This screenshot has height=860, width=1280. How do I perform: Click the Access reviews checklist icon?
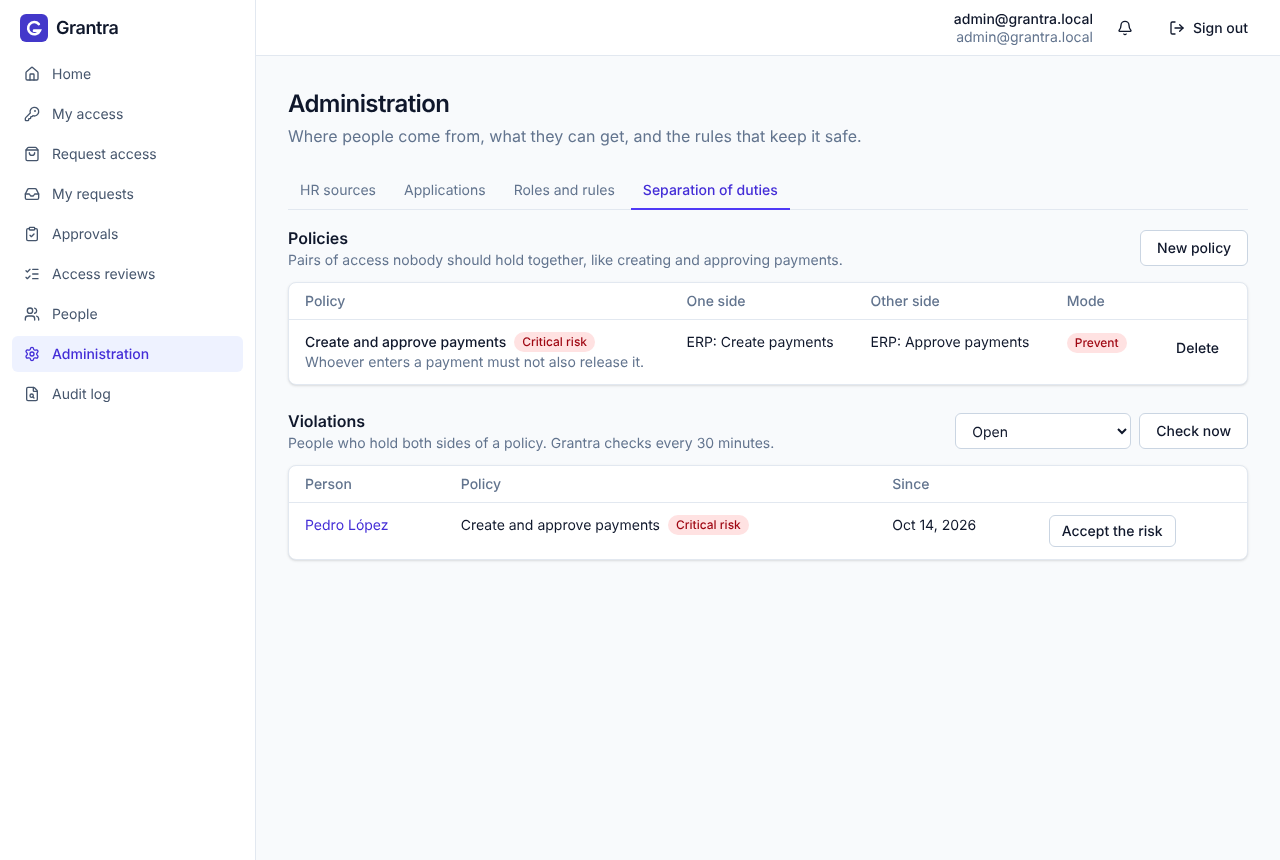[x=32, y=274]
